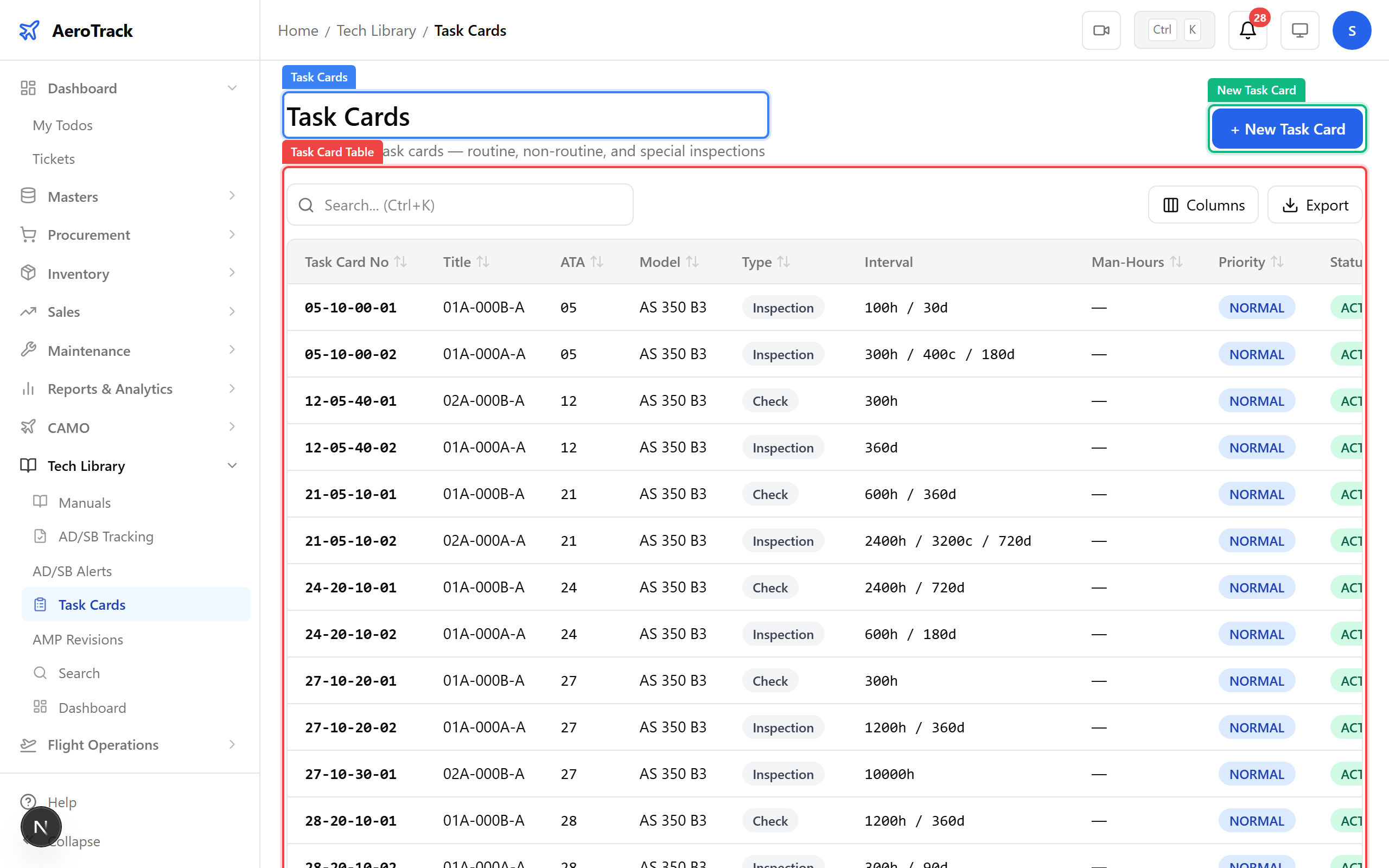Click the AeroTrack logo
Image resolution: width=1389 pixels, height=868 pixels.
75,30
